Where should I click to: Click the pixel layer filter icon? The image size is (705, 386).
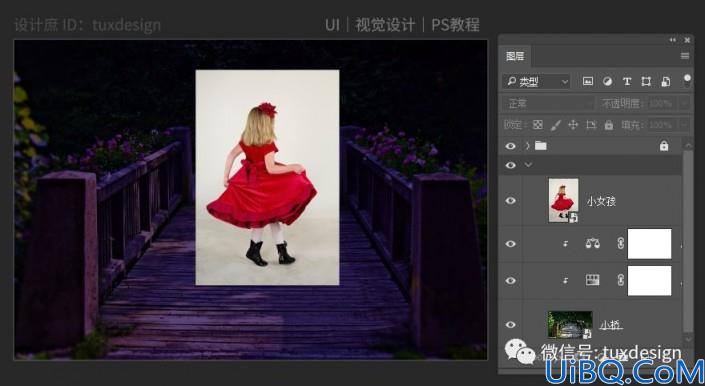coord(587,81)
